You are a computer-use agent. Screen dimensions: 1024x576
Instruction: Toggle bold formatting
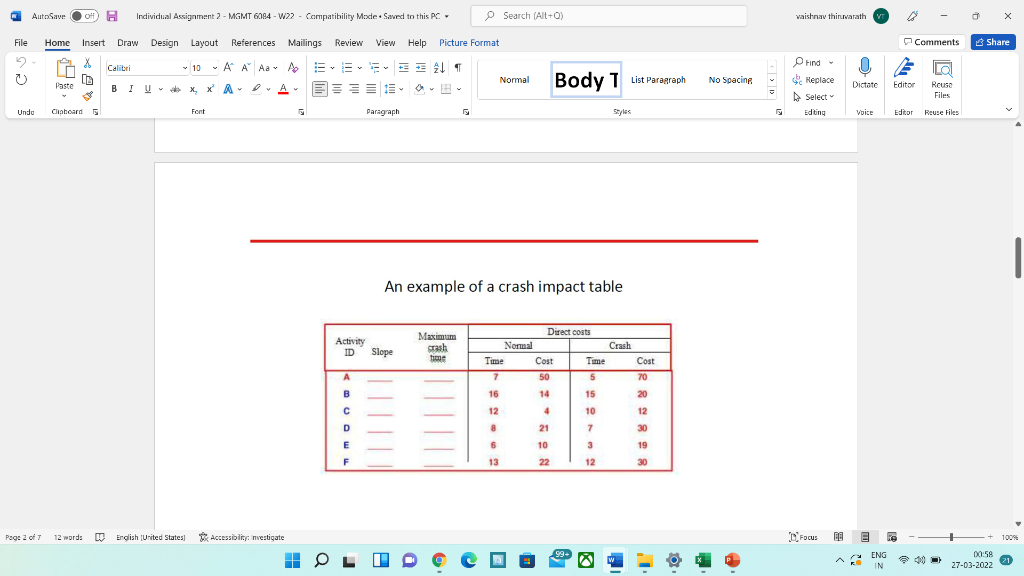[x=113, y=89]
